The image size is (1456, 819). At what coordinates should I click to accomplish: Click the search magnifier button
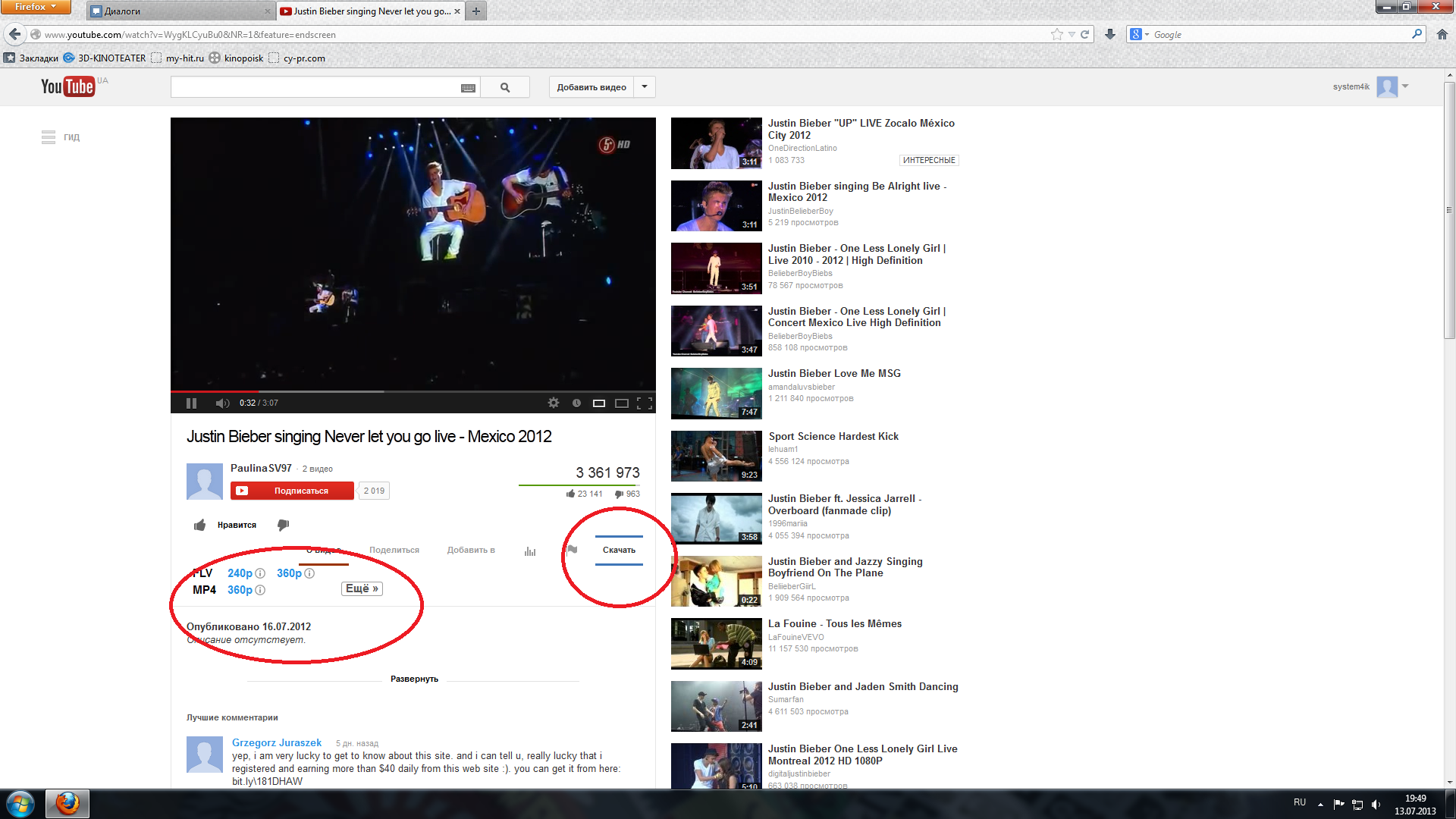click(x=505, y=87)
